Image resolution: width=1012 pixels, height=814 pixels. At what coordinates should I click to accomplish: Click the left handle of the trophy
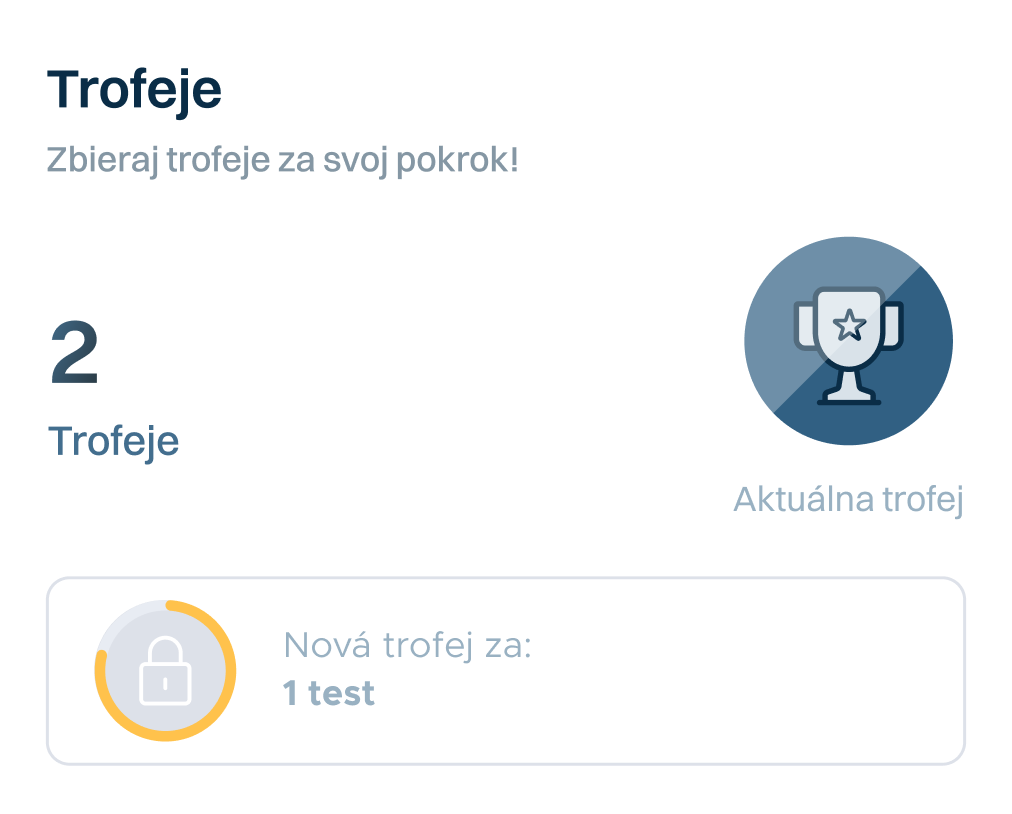[x=803, y=324]
